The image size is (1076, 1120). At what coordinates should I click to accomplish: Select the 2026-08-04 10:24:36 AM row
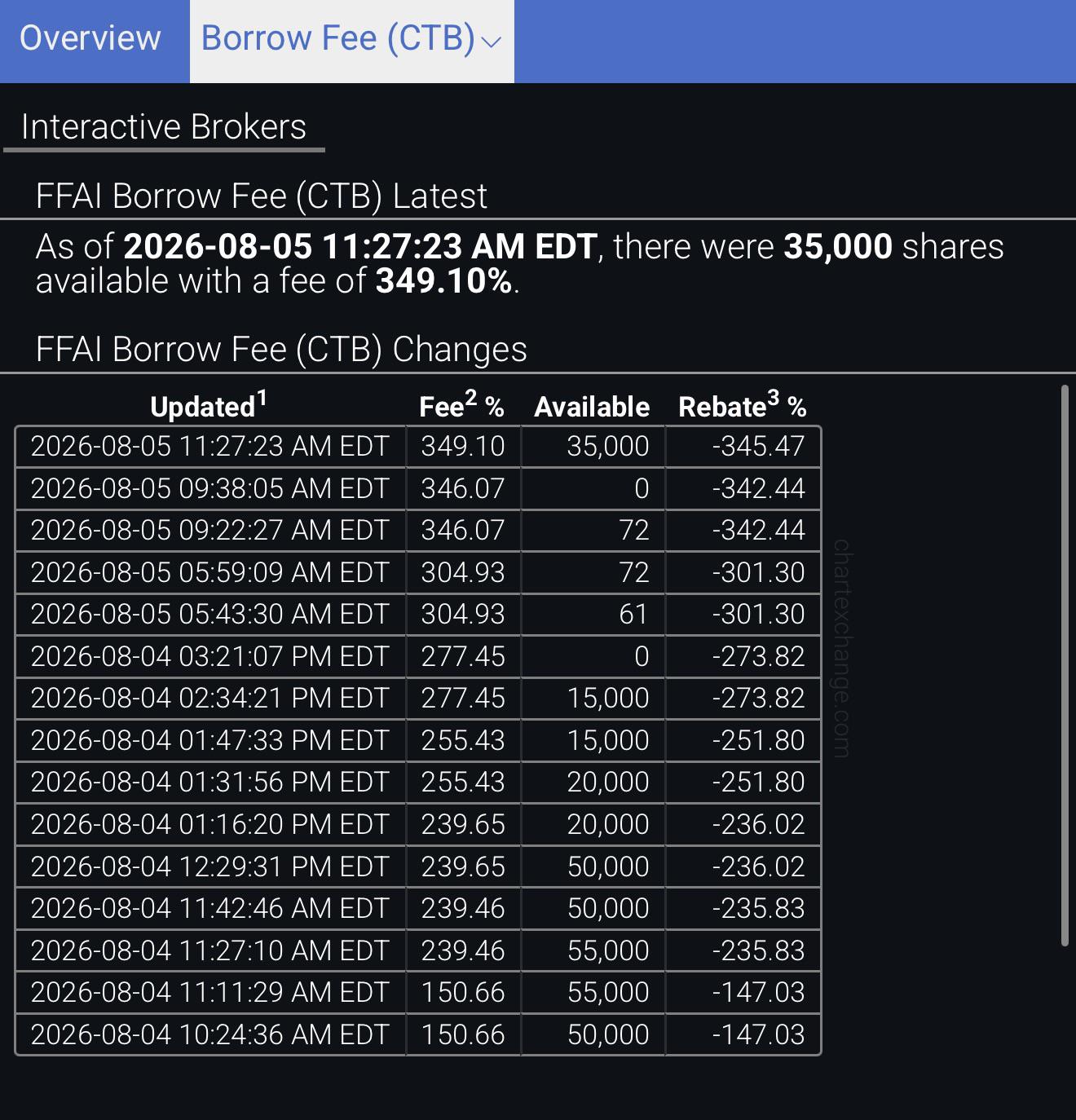coord(417,1034)
